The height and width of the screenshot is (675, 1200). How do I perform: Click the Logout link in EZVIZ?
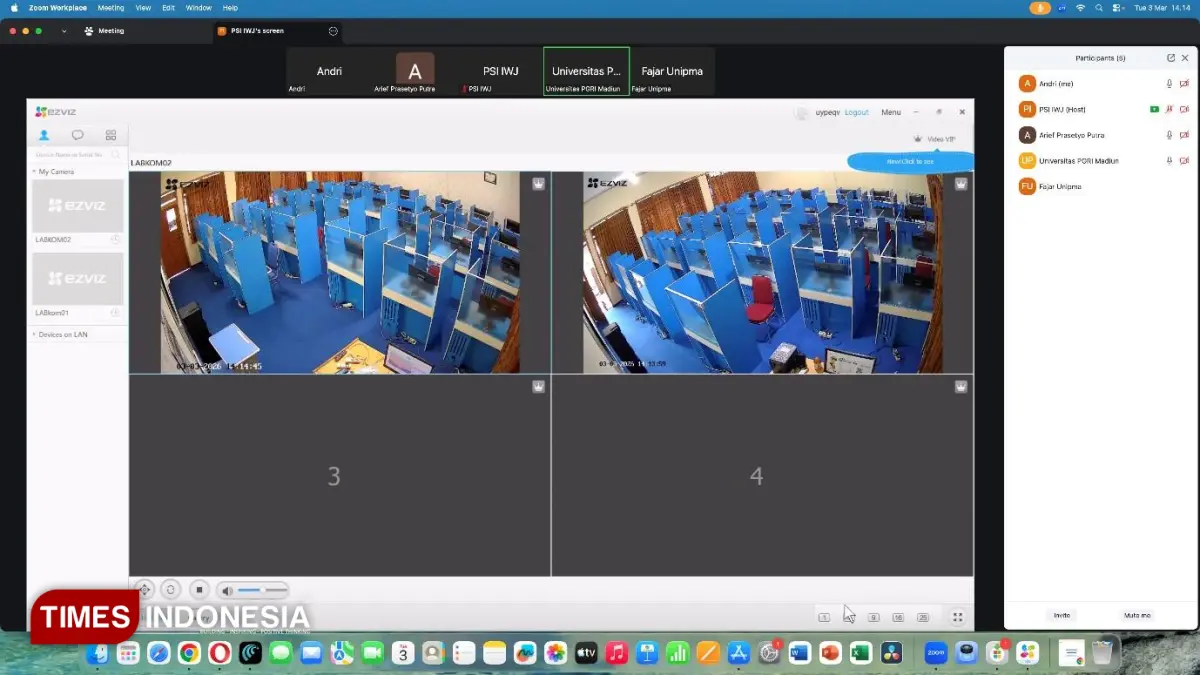856,112
